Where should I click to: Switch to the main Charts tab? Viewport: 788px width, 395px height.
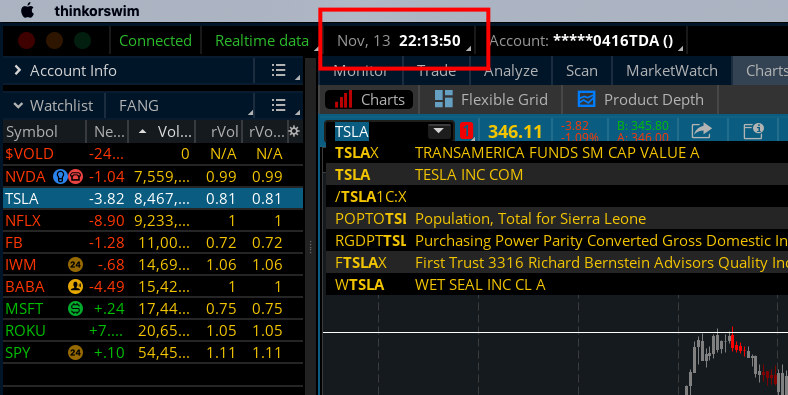click(x=761, y=71)
